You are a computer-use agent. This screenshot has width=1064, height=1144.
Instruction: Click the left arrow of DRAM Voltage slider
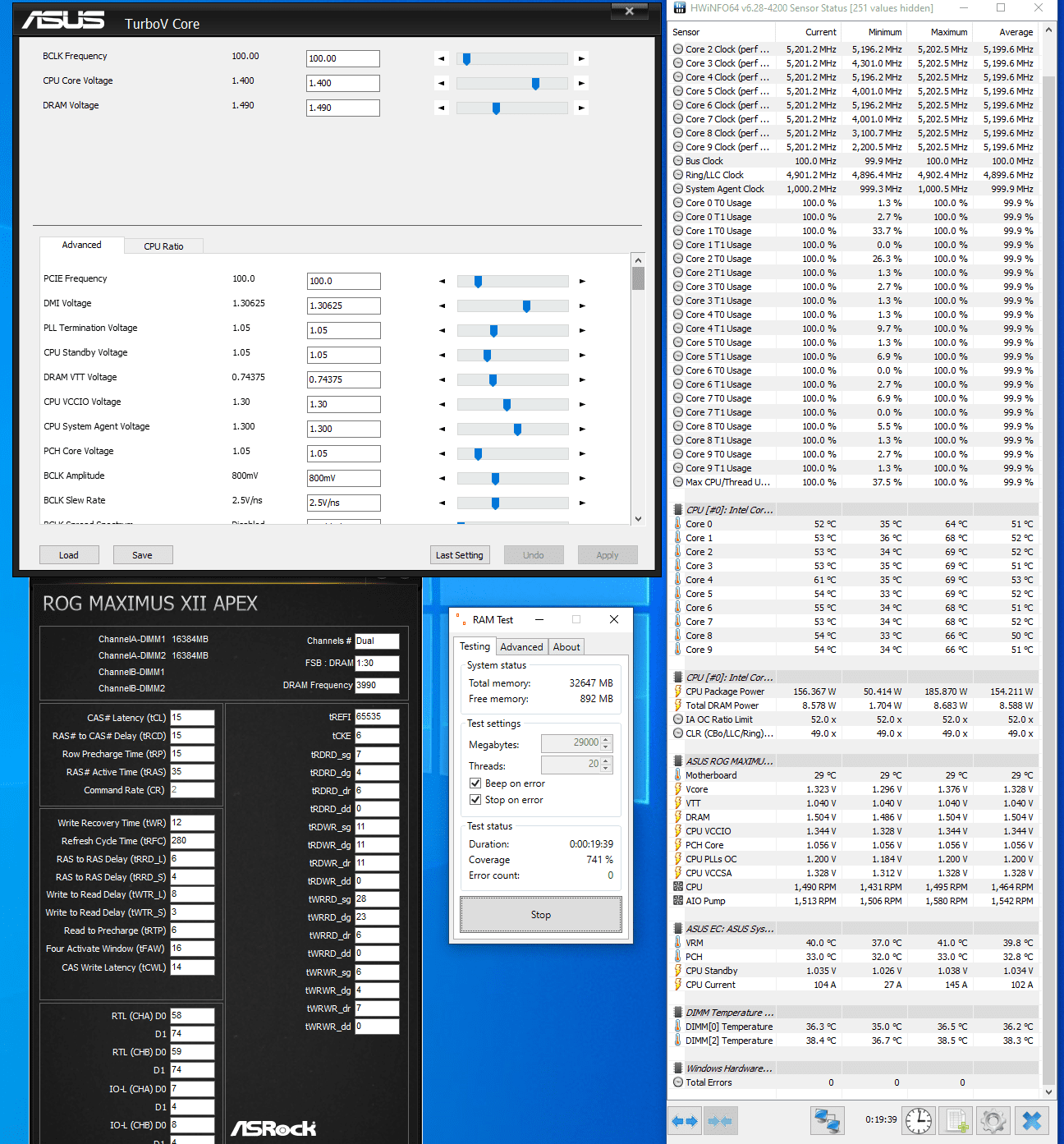(x=442, y=108)
